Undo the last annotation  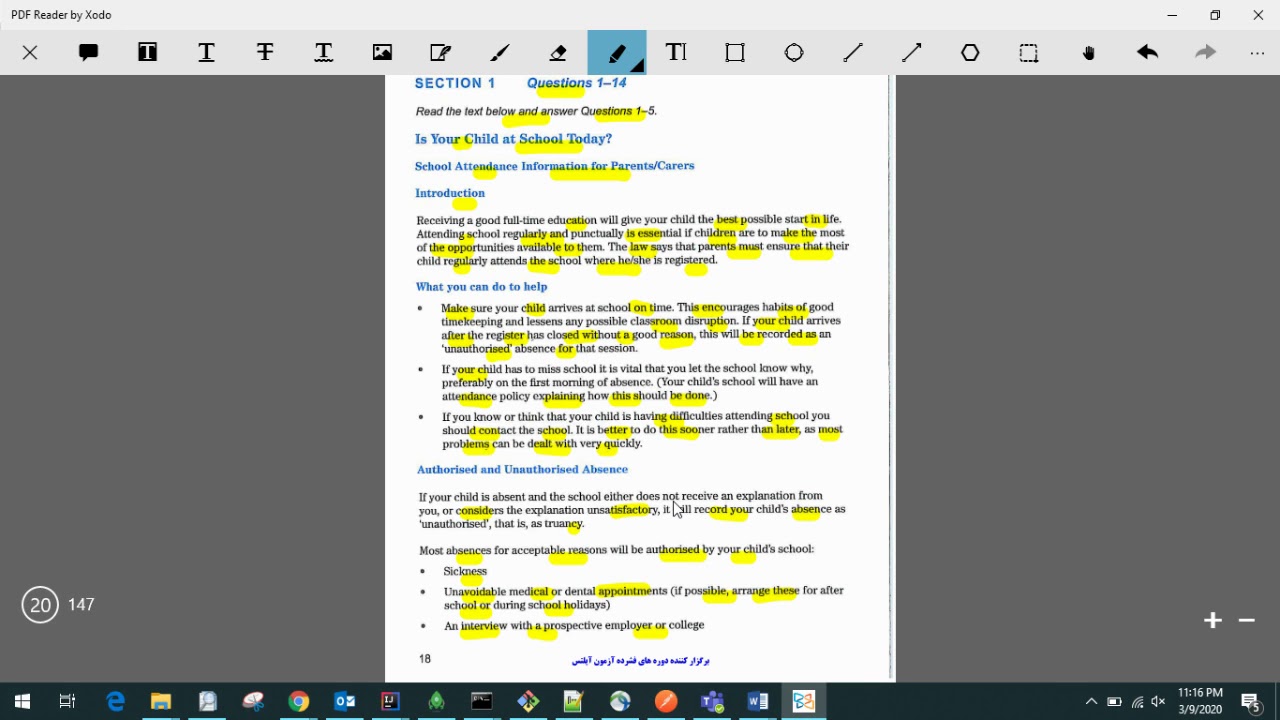pos(1147,53)
